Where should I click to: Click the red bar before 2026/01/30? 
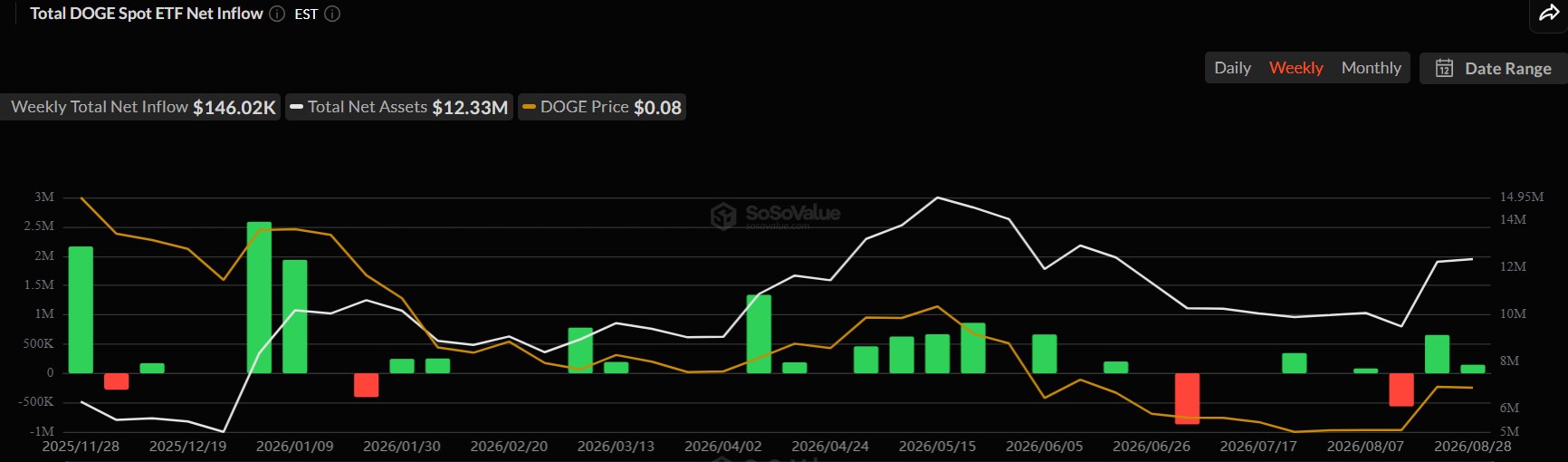pyautogui.click(x=366, y=385)
